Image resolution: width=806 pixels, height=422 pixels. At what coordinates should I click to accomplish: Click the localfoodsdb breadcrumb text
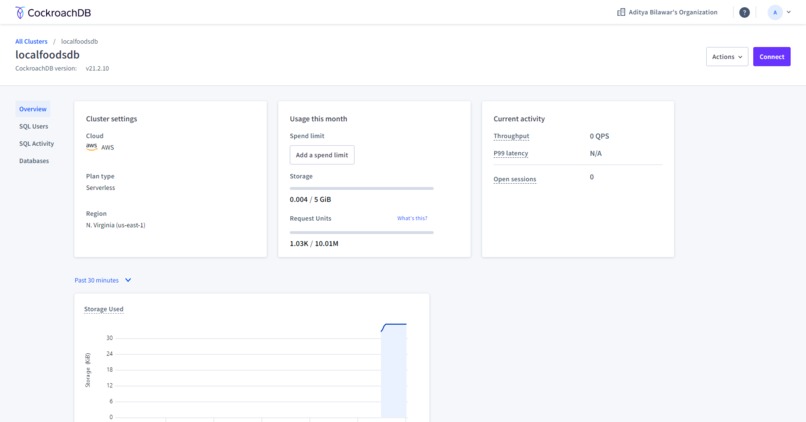79,42
